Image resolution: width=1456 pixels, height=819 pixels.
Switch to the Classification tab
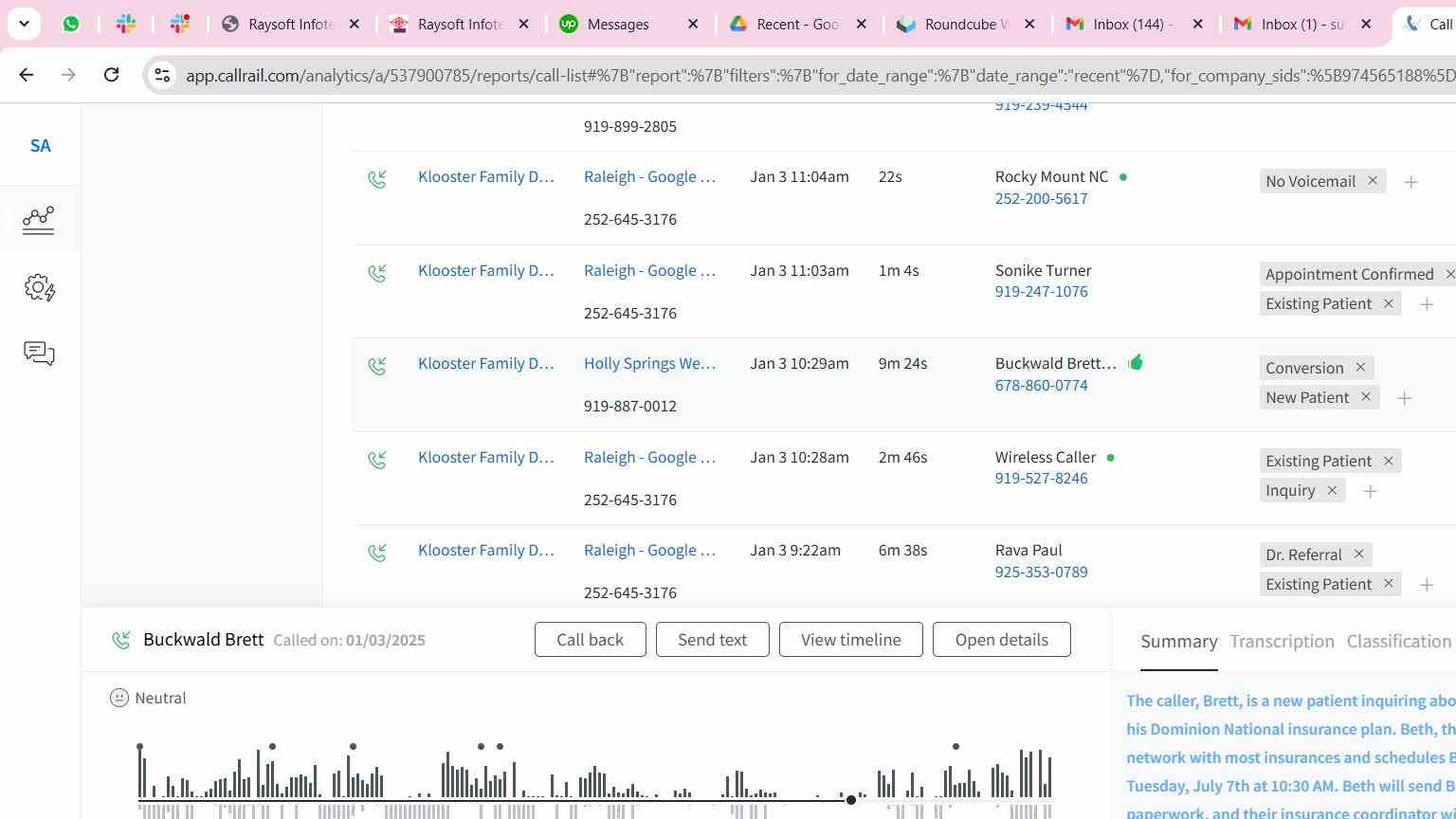point(1398,642)
